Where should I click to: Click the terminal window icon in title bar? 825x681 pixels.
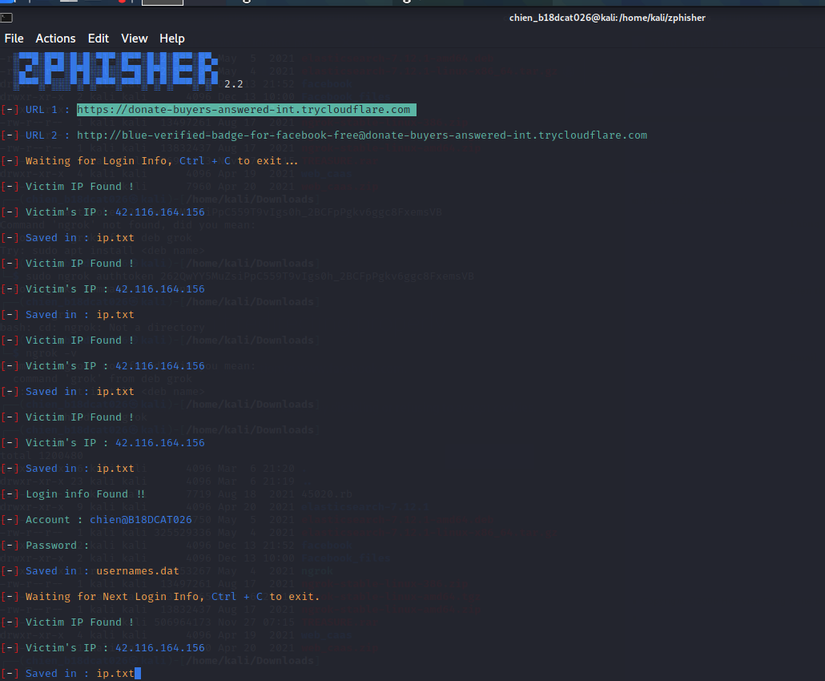coord(6,18)
